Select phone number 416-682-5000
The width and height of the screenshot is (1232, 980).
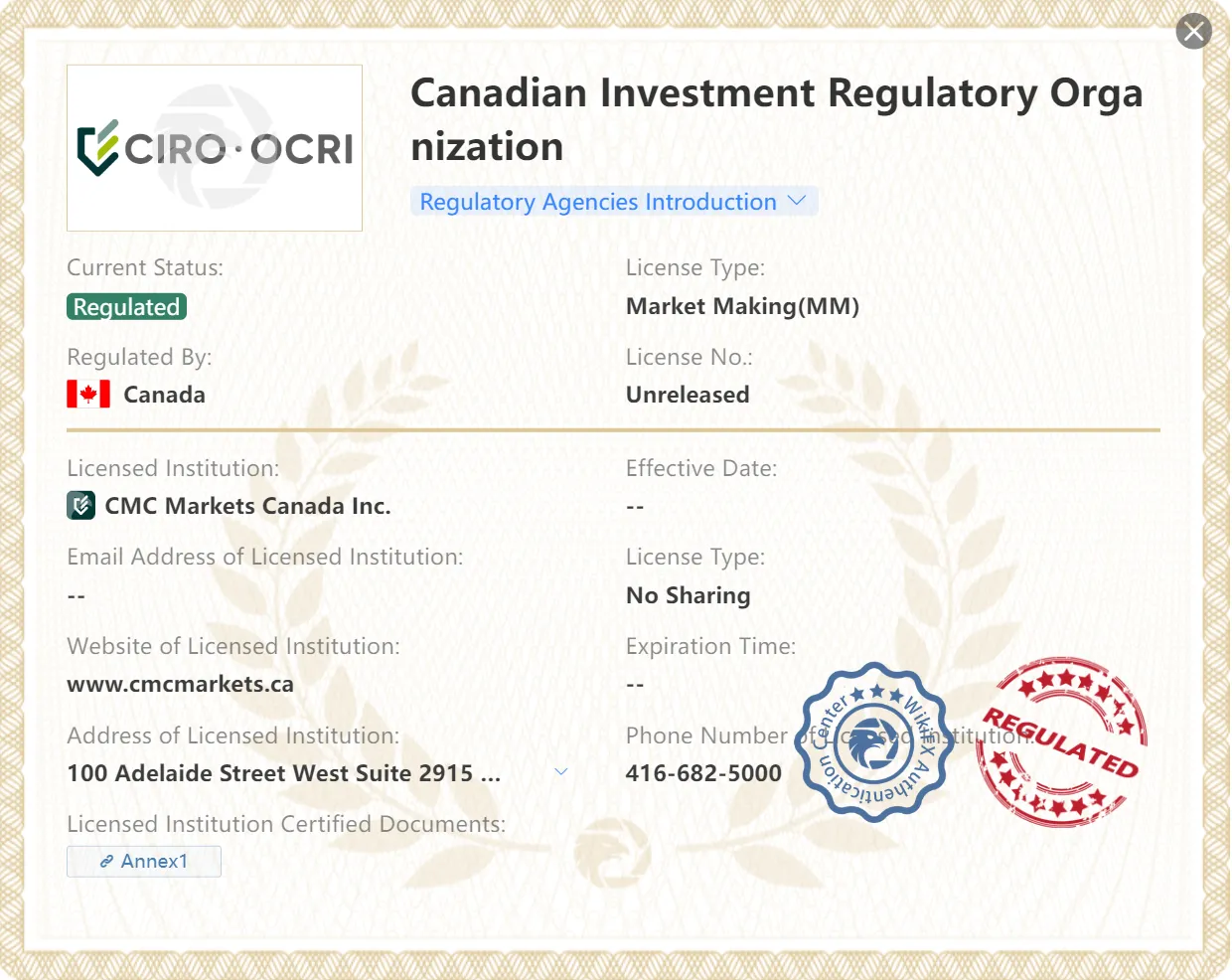tap(703, 773)
